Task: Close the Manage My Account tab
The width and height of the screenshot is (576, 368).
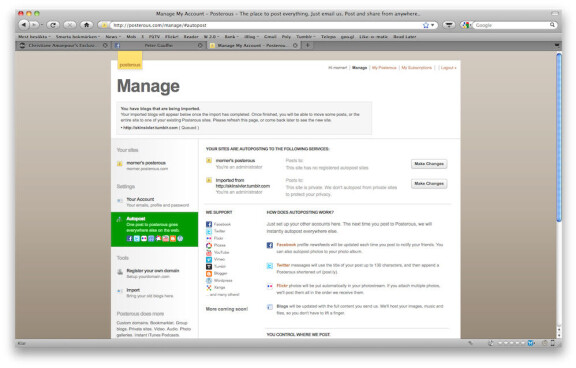Action: [x=295, y=46]
